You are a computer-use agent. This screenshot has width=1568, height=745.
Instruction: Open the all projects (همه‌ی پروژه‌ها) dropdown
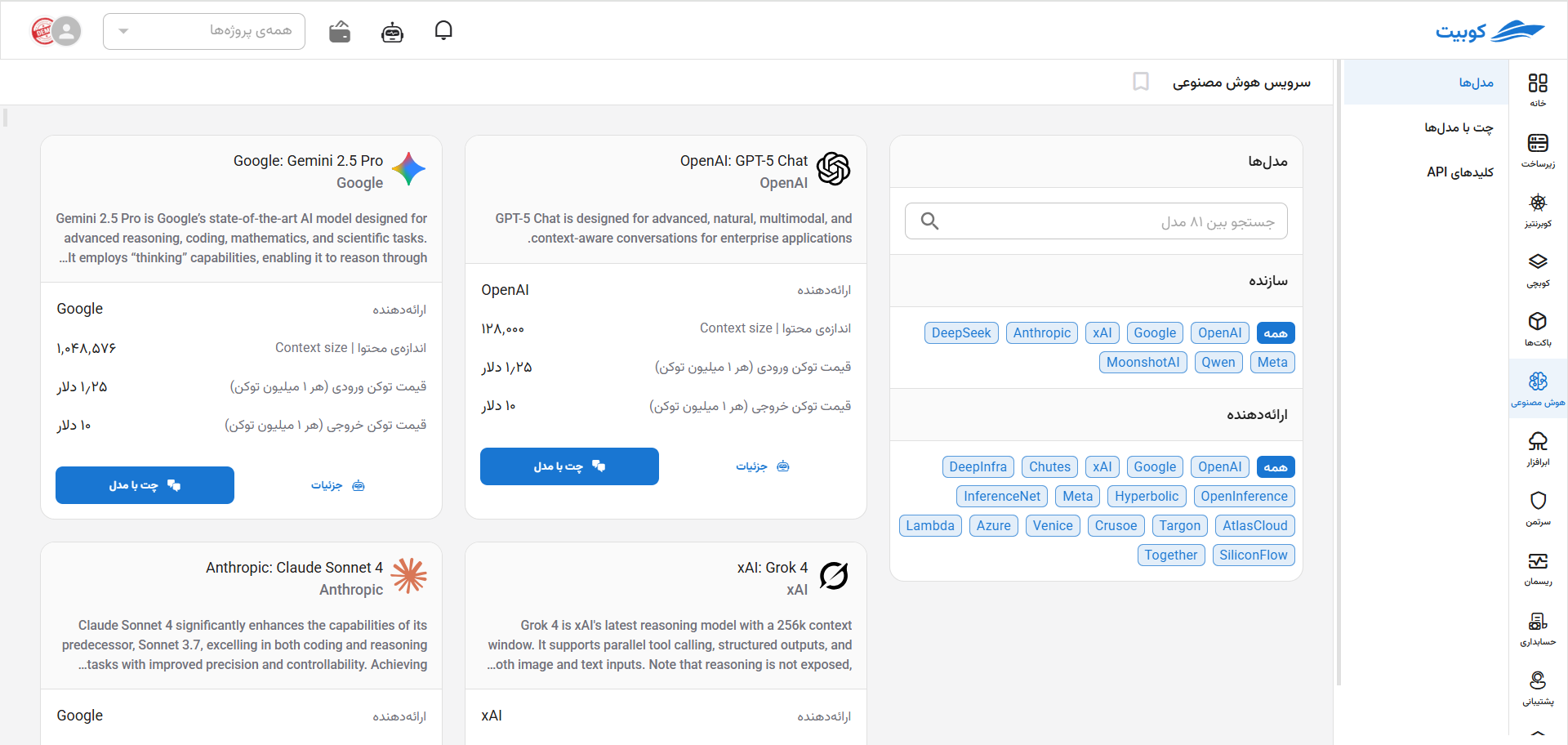click(x=204, y=31)
